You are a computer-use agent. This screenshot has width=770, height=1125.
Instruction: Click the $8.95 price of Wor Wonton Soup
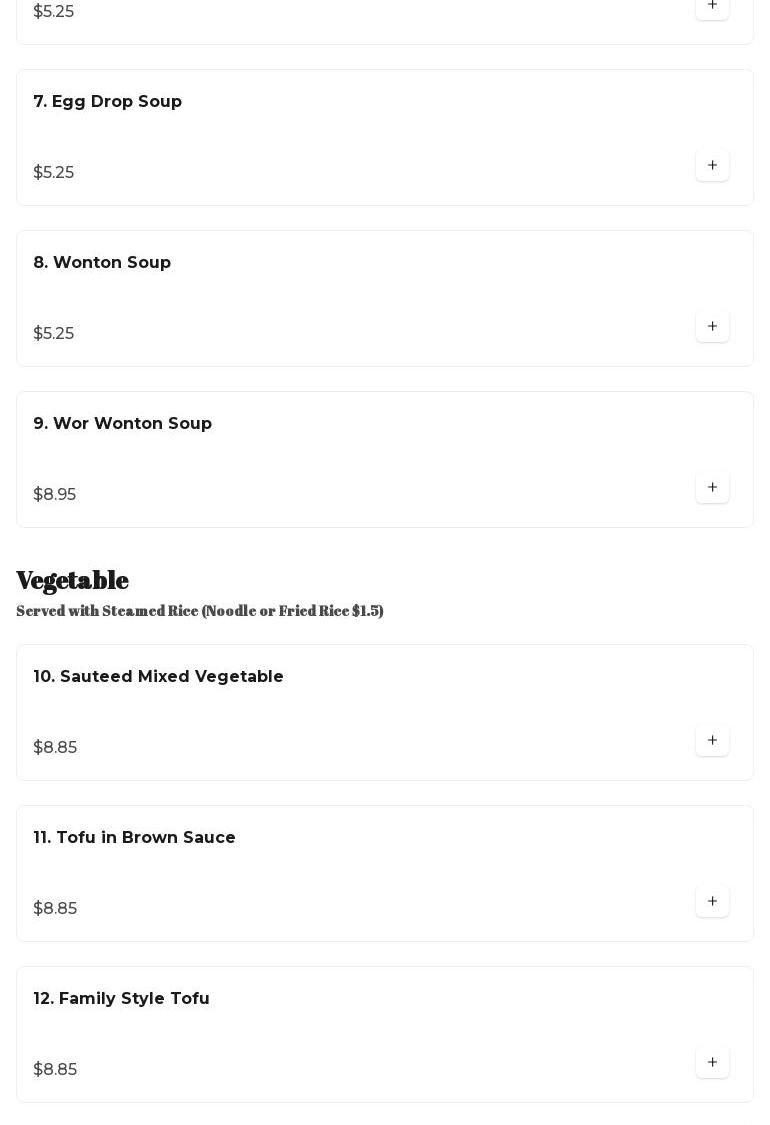55,495
